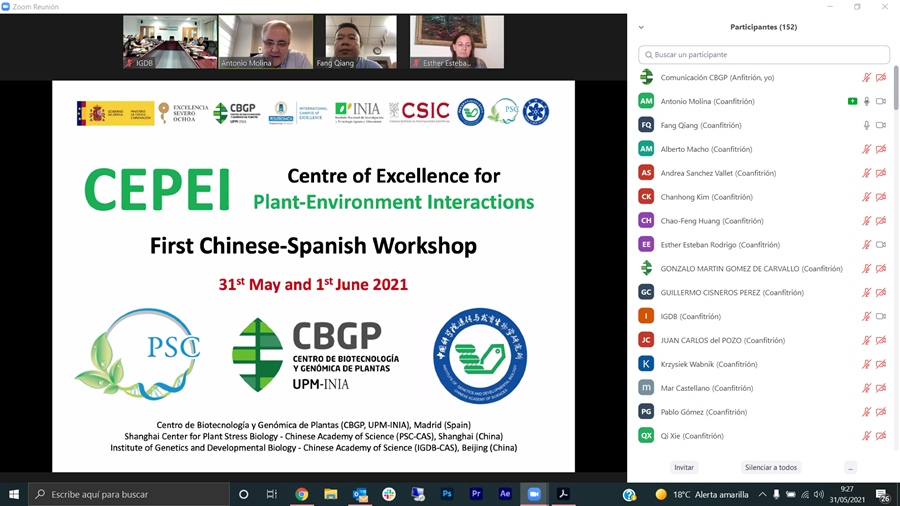Click Antonio Molina's green screen-share icon

(x=852, y=101)
